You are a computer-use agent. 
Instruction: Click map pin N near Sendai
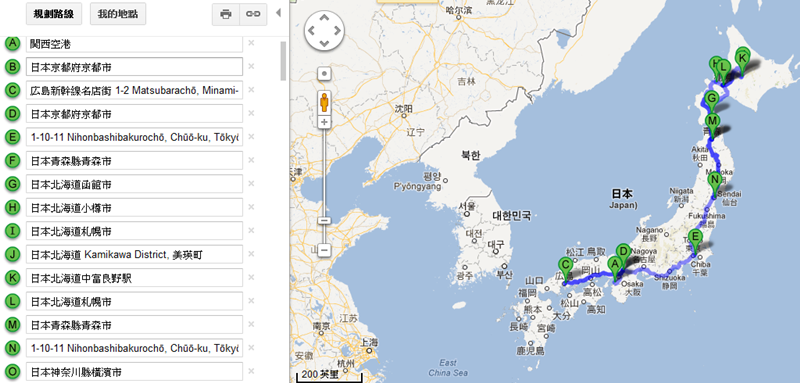coord(715,181)
